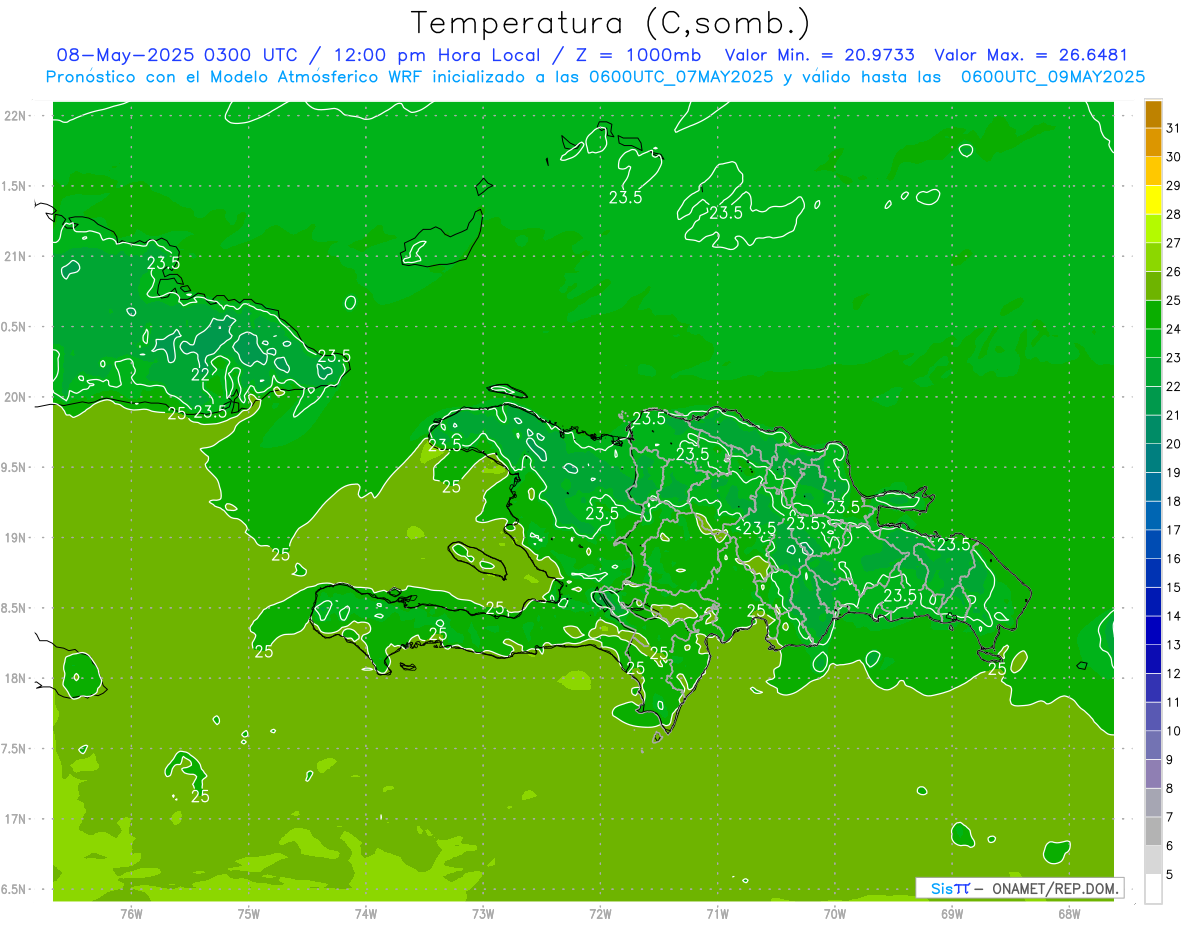Click the legend value 5
1200x927 pixels.
pos(1170,874)
